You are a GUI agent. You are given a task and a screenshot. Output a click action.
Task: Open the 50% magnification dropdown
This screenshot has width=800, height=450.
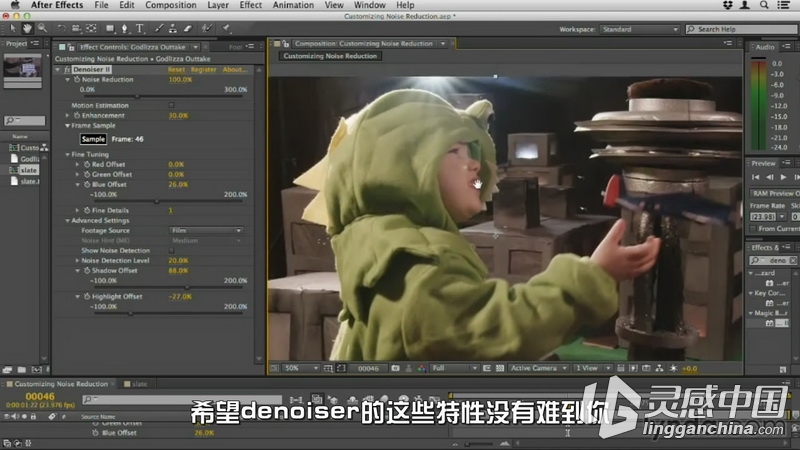point(301,368)
